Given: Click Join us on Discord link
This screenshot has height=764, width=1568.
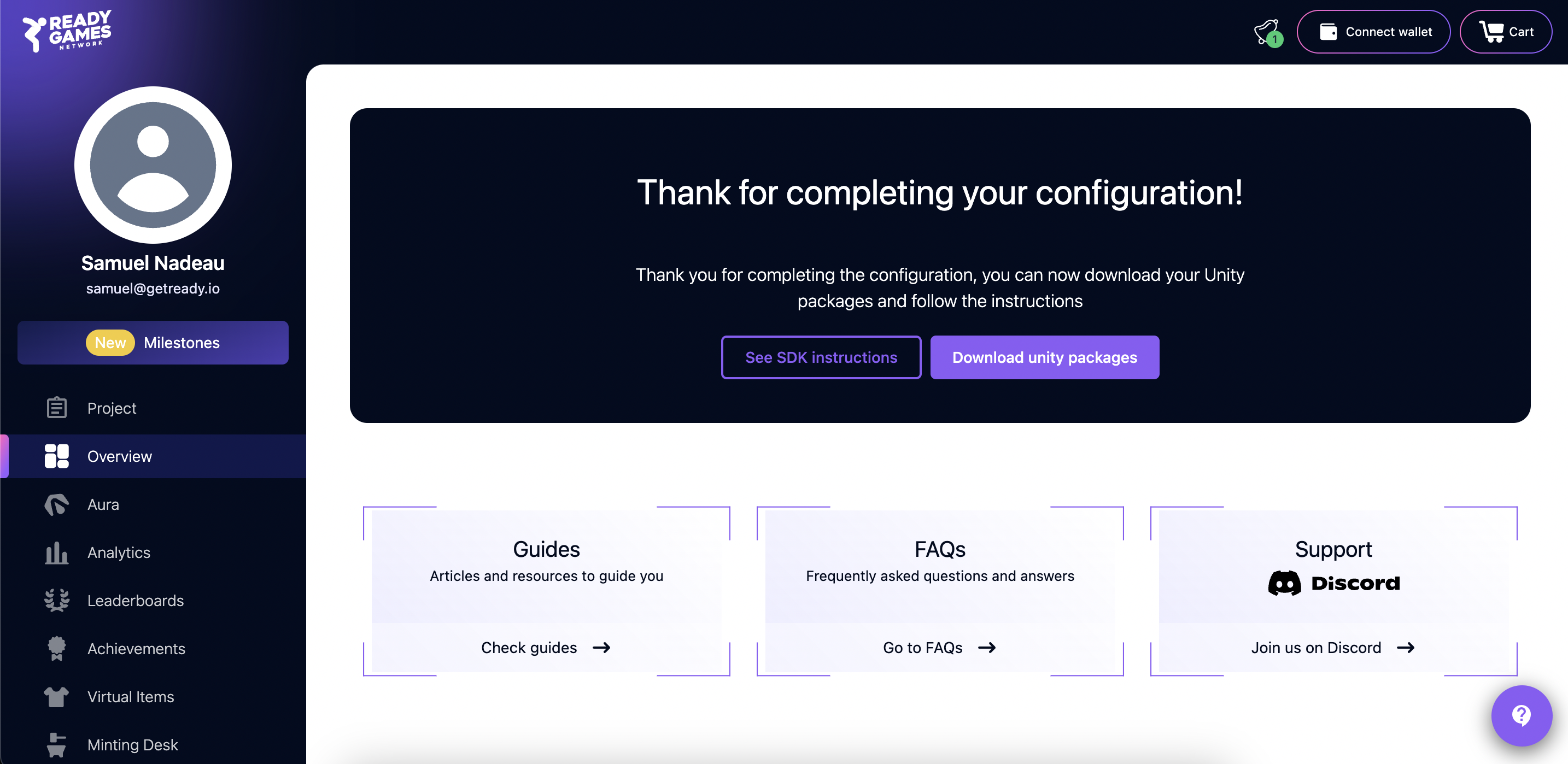Looking at the screenshot, I should [x=1332, y=648].
